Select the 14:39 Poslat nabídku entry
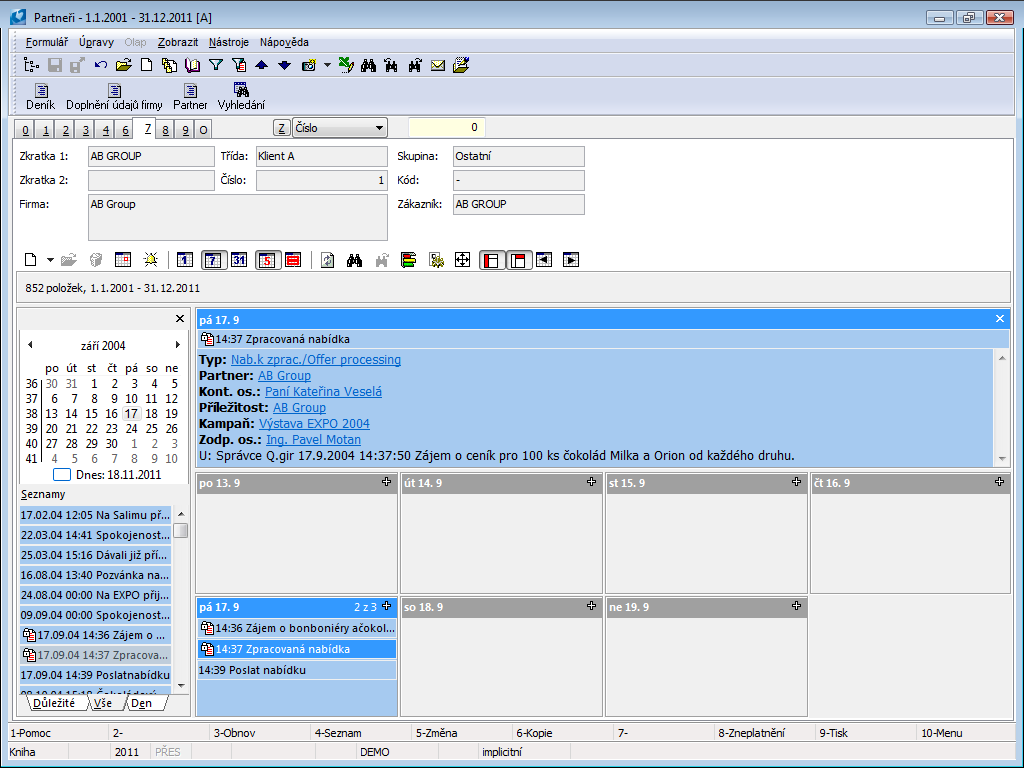The image size is (1024, 768). [x=252, y=670]
